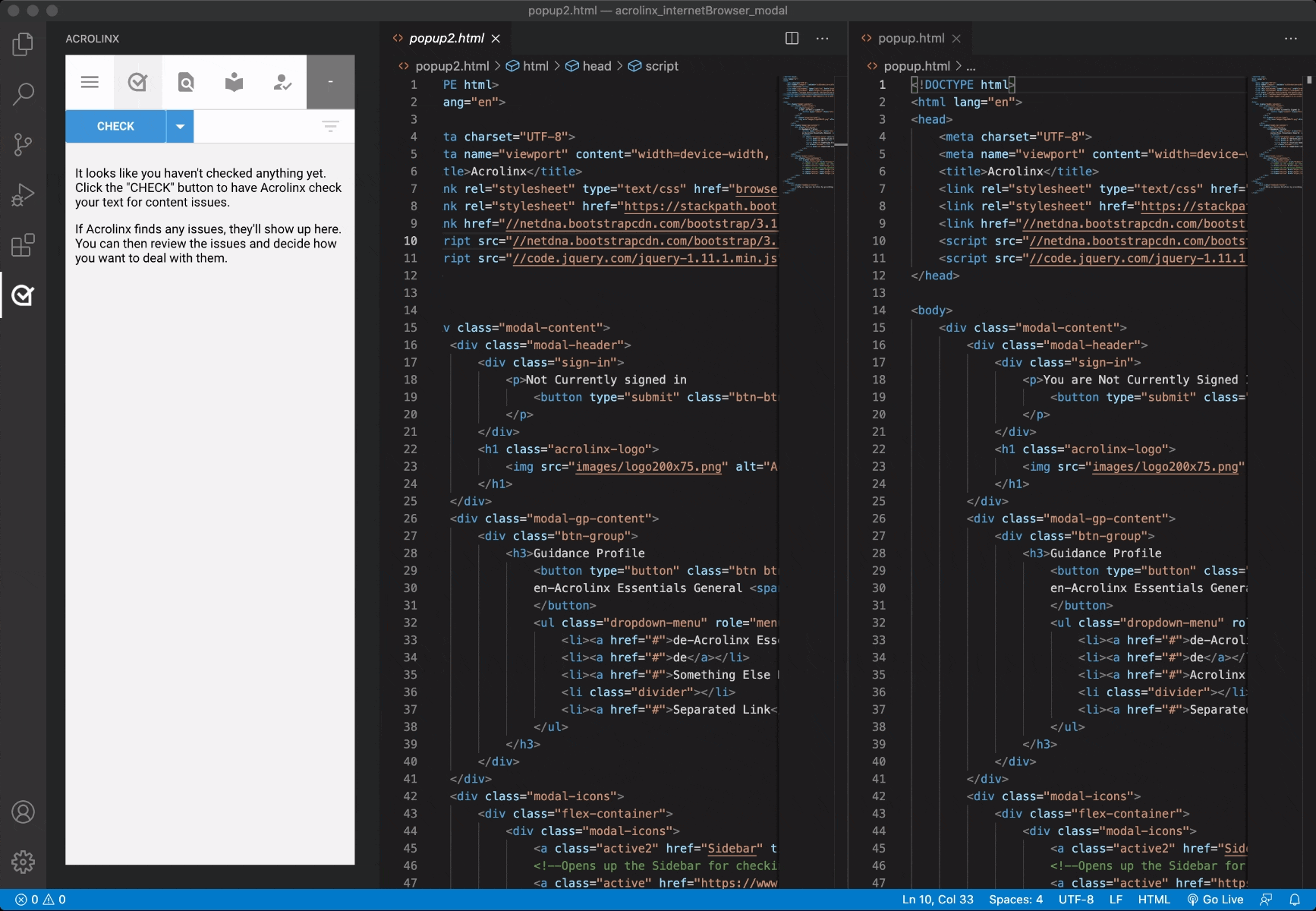
Task: Open stackpath stylesheet link in right editor
Action: point(1194,206)
